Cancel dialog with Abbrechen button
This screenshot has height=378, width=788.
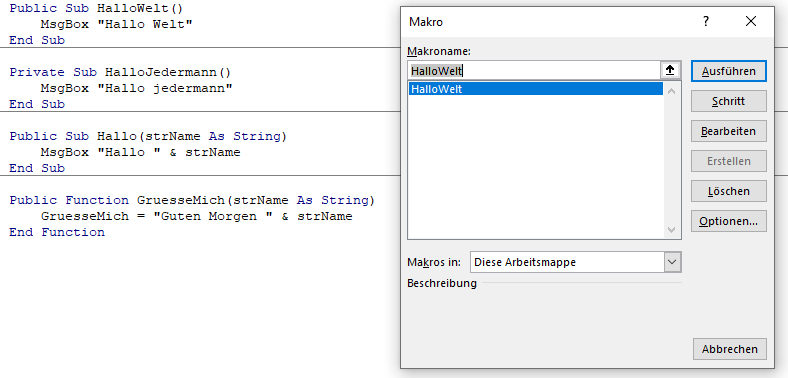pyautogui.click(x=730, y=349)
